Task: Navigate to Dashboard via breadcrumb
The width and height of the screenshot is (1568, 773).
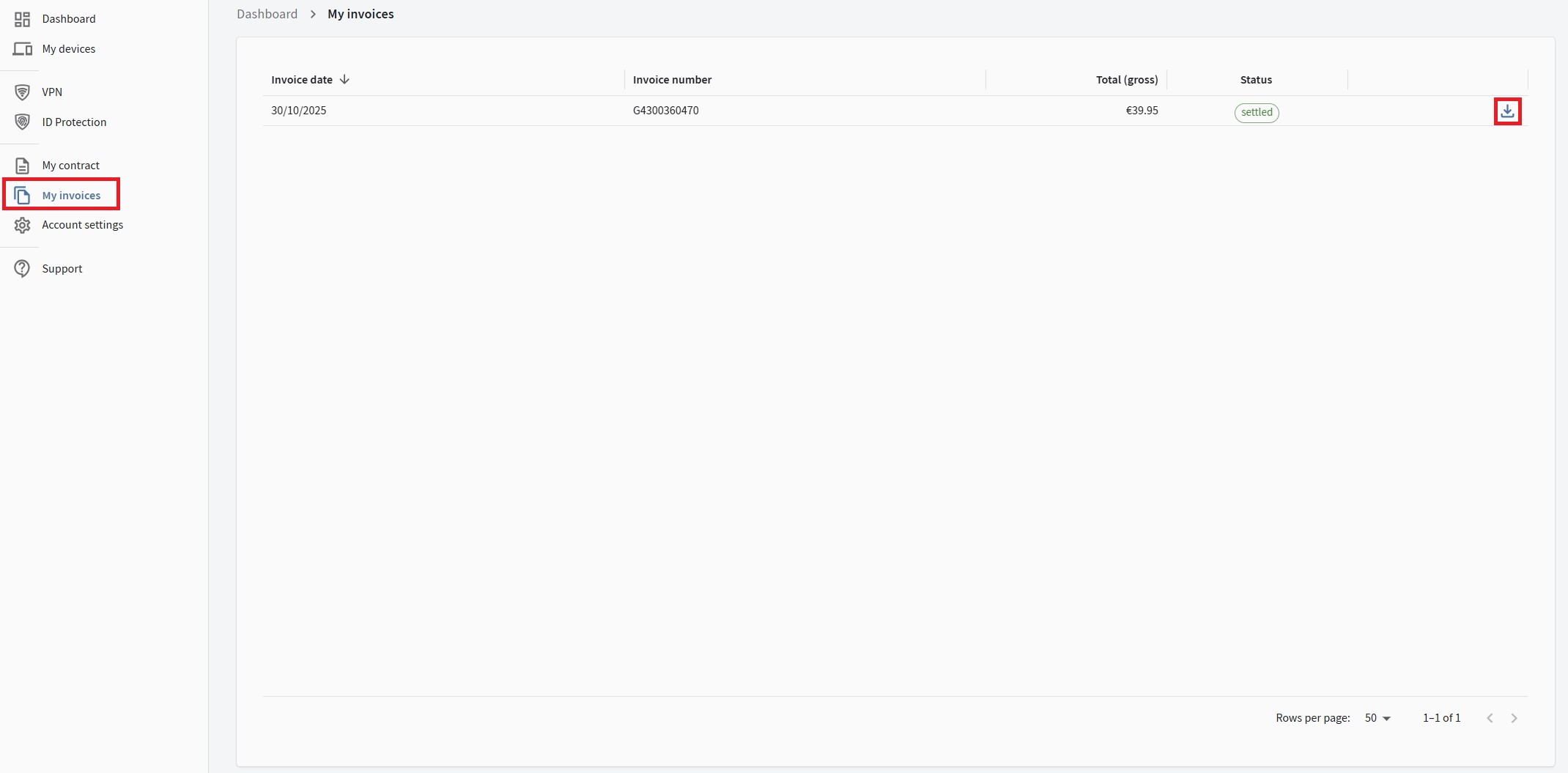Action: [267, 13]
